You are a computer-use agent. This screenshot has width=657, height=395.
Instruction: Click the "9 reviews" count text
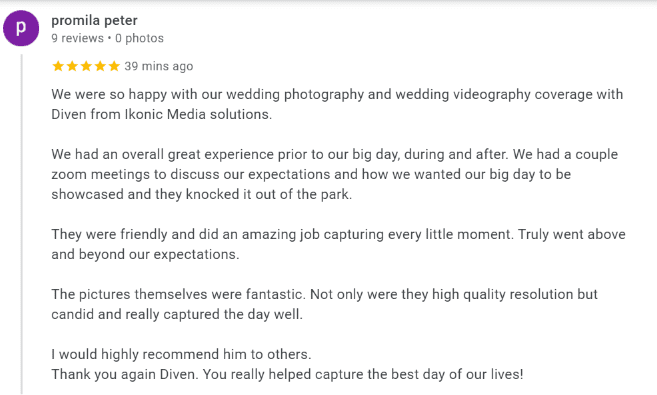(78, 38)
